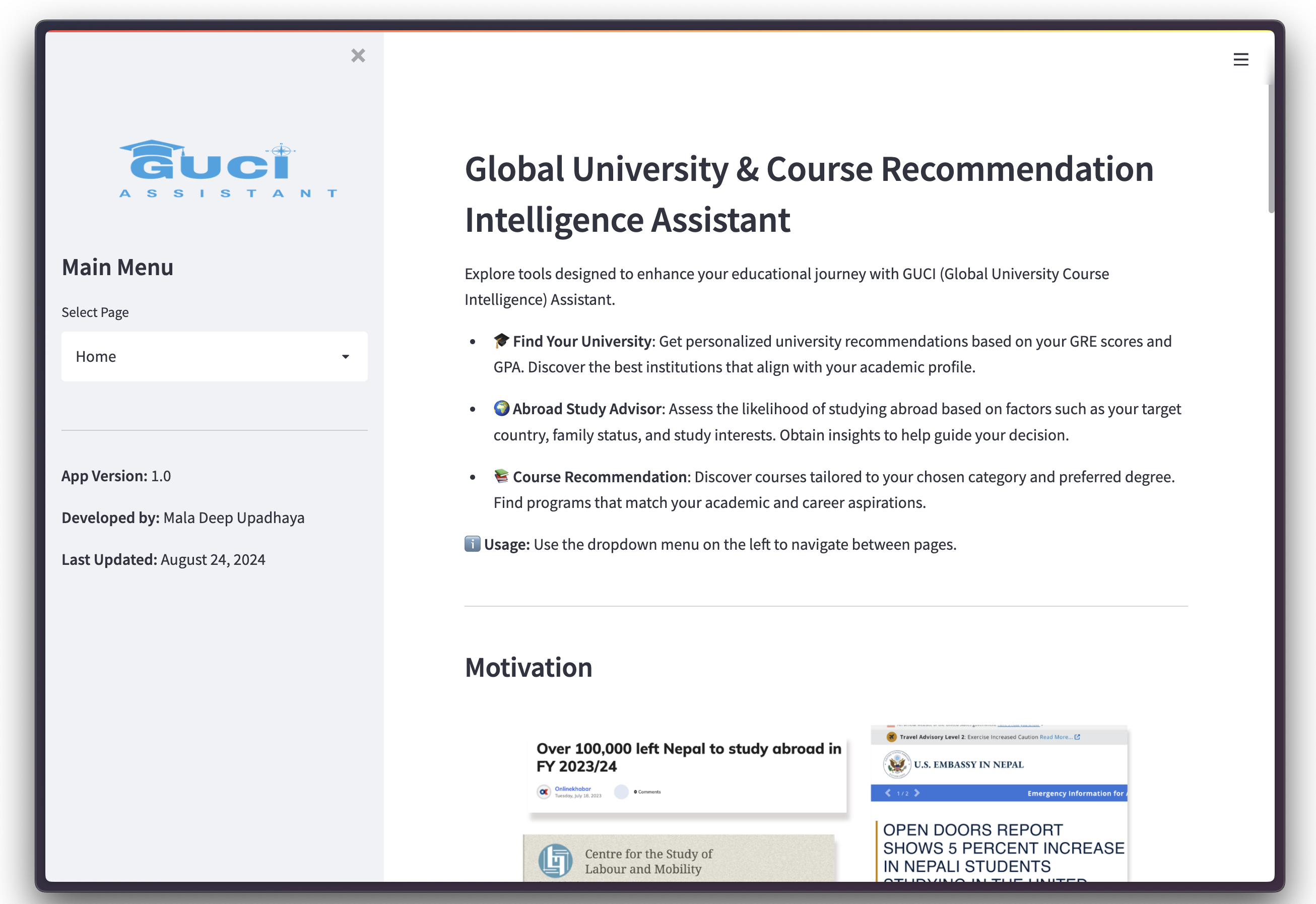Click the U.S. Embassy seal emblem
Image resolution: width=1316 pixels, height=904 pixels.
[x=896, y=764]
